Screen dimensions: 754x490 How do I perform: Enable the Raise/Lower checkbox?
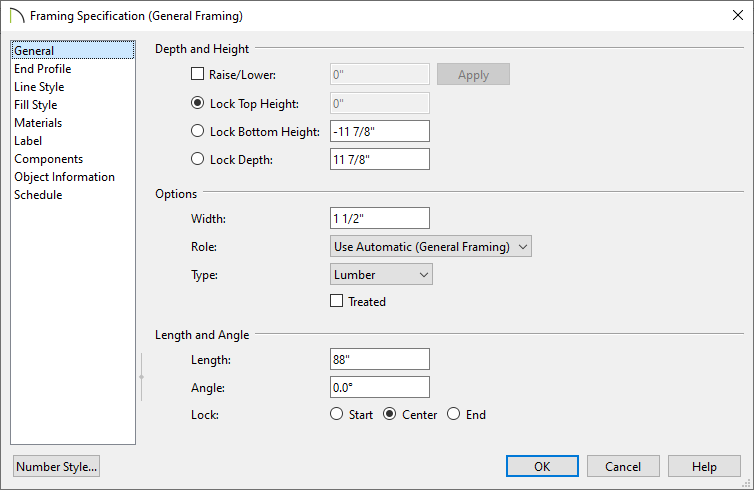click(x=197, y=74)
